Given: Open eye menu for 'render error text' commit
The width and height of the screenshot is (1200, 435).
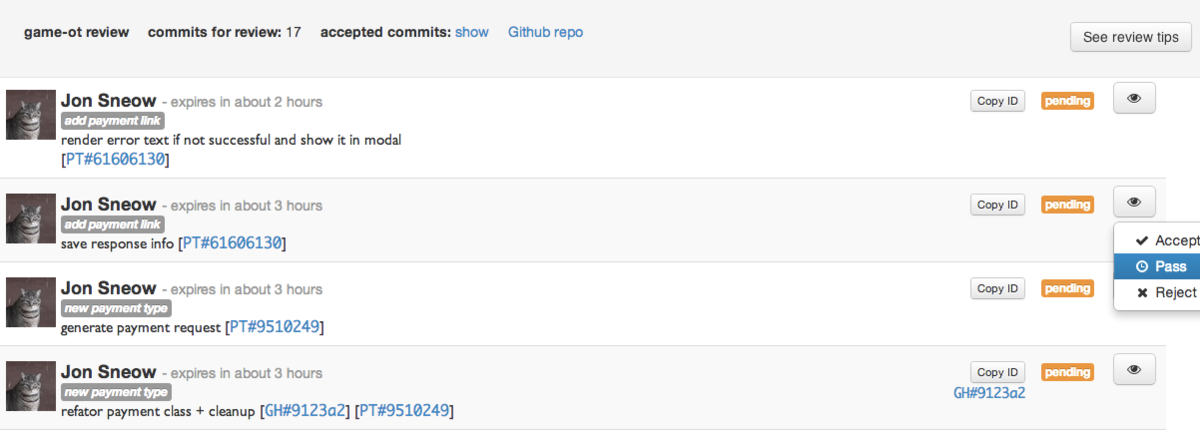Looking at the screenshot, I should click(x=1134, y=99).
